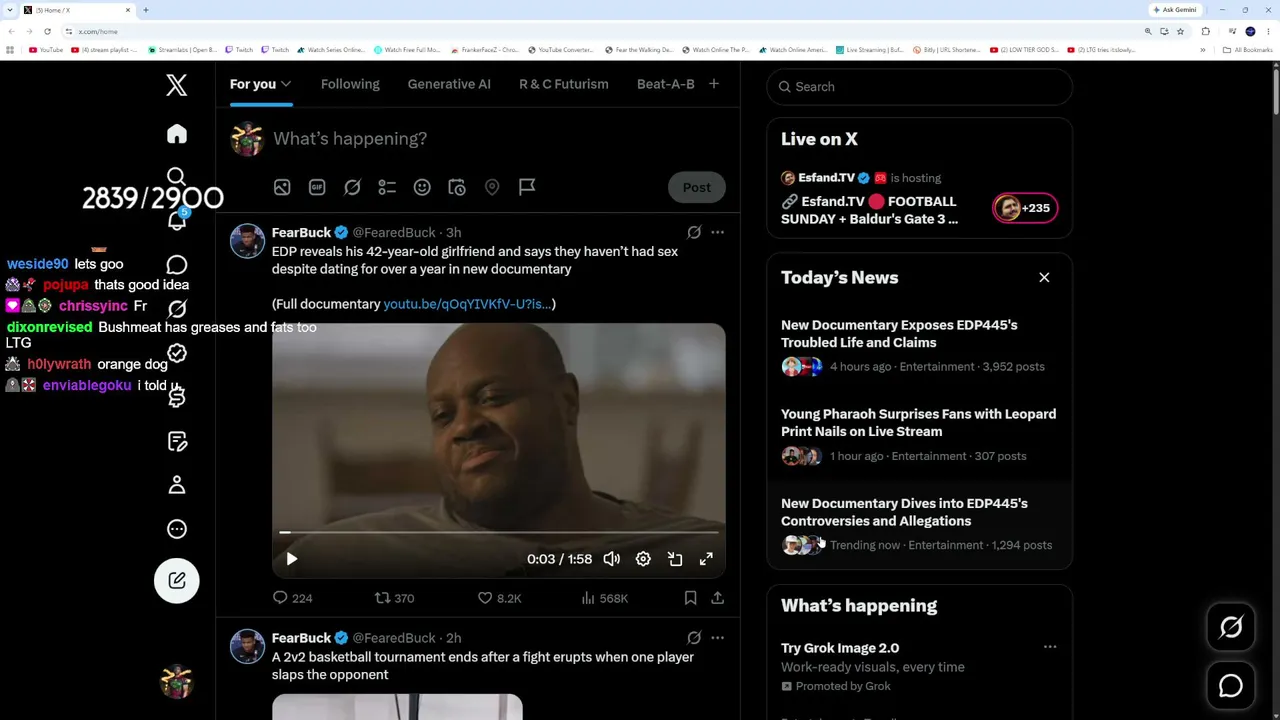Open Grok actions on EDP documentary post
This screenshot has width=1280, height=720.
(x=694, y=232)
